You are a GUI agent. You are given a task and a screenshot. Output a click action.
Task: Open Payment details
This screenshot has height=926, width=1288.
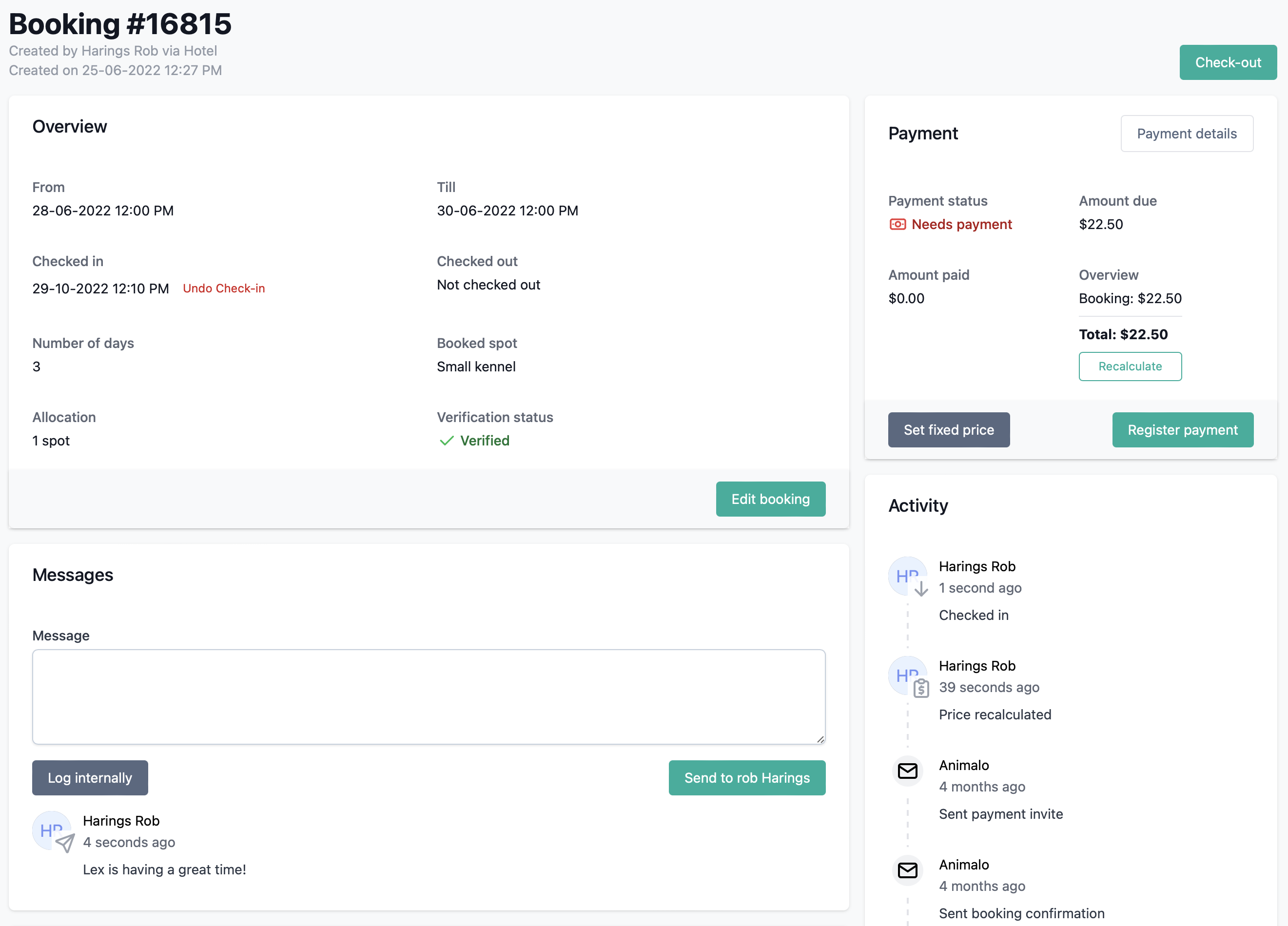click(x=1187, y=134)
